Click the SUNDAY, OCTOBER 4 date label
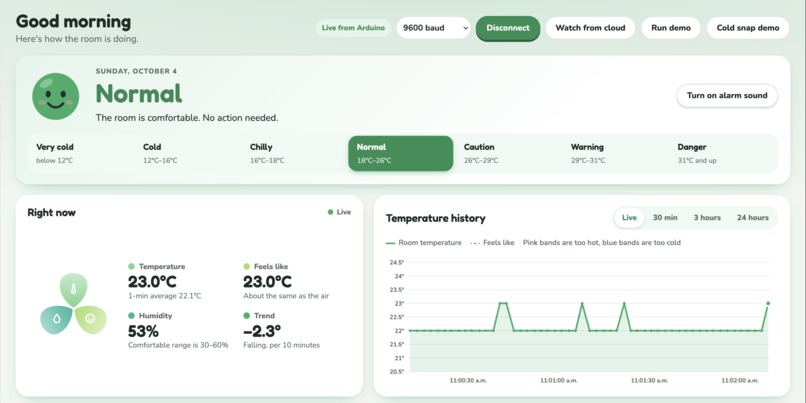 pos(136,71)
